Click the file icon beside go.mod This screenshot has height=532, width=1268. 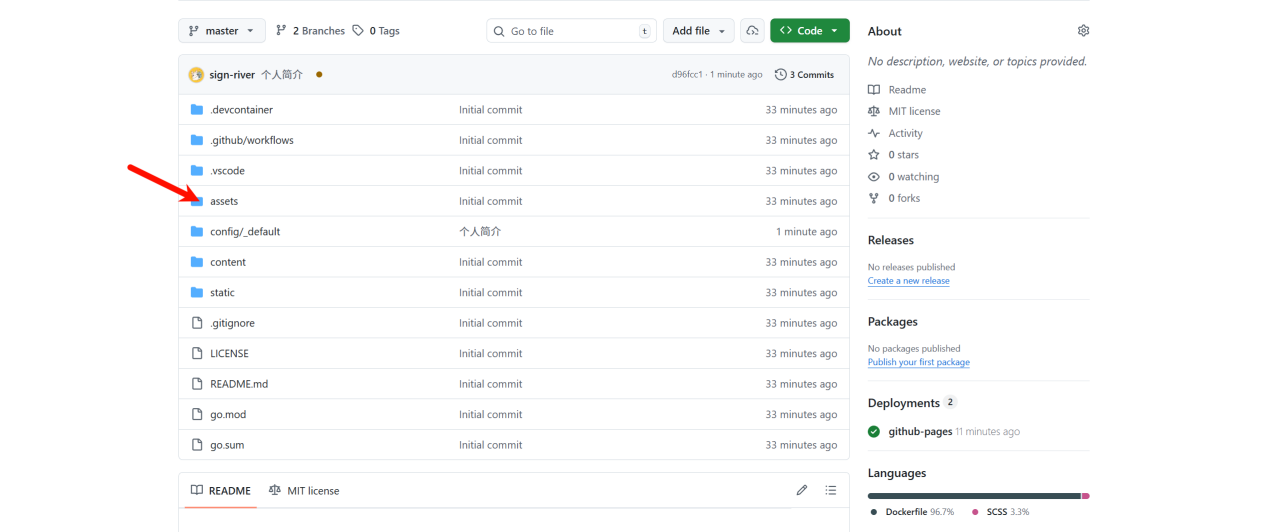197,415
